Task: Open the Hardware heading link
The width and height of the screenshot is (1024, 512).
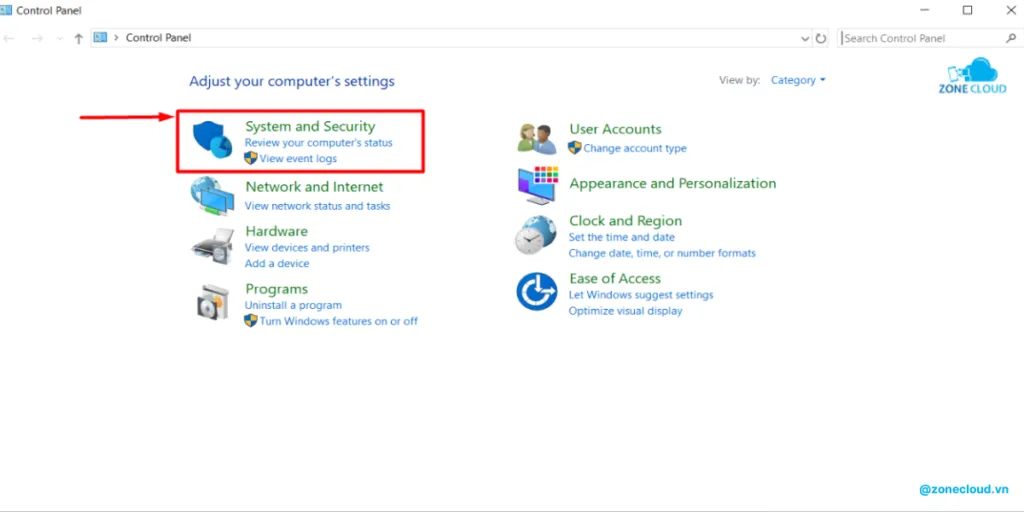Action: pyautogui.click(x=276, y=231)
